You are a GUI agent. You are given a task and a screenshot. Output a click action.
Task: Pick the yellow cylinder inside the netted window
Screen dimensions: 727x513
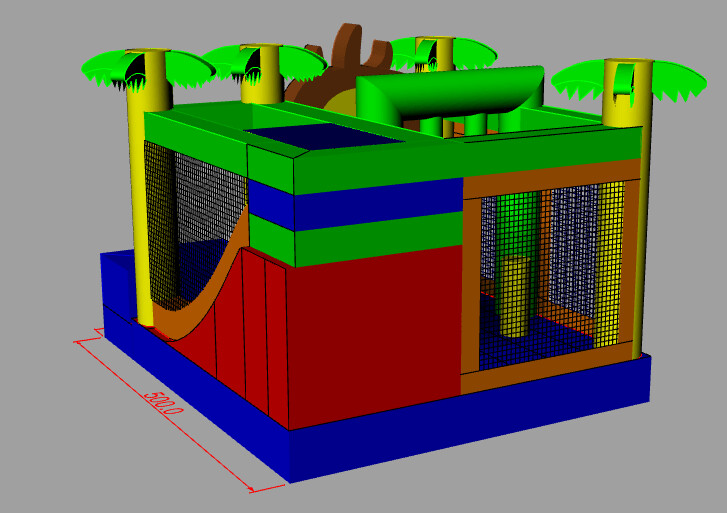click(x=515, y=297)
